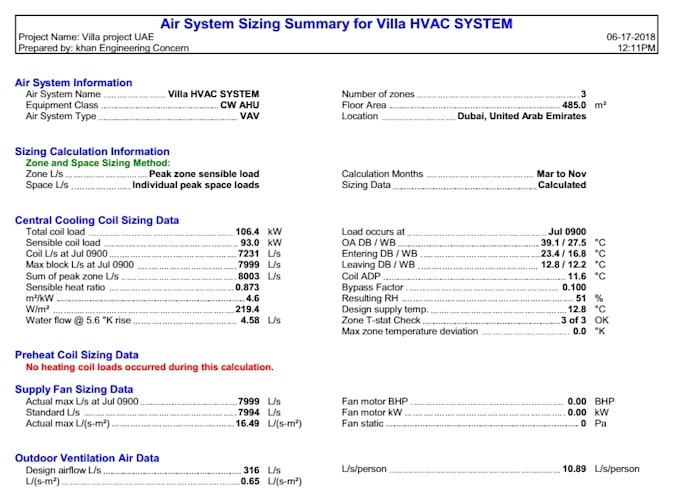Screen dimensions: 680x502
Task: Click red 'No heating coil loads occurred' message
Action: click(x=150, y=367)
